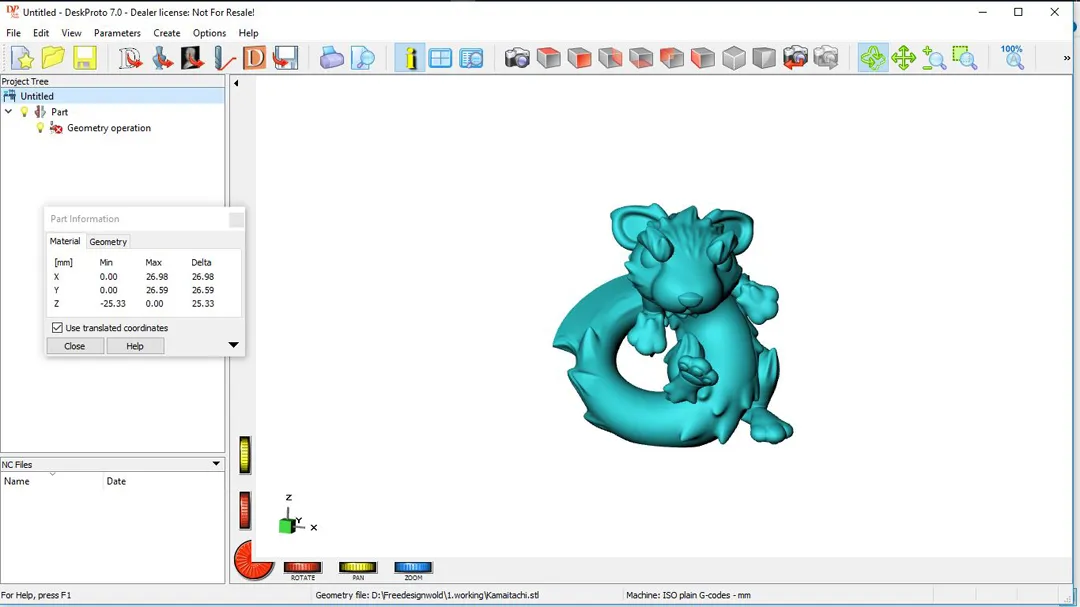Open the Parameters menu
The width and height of the screenshot is (1080, 607).
(117, 33)
